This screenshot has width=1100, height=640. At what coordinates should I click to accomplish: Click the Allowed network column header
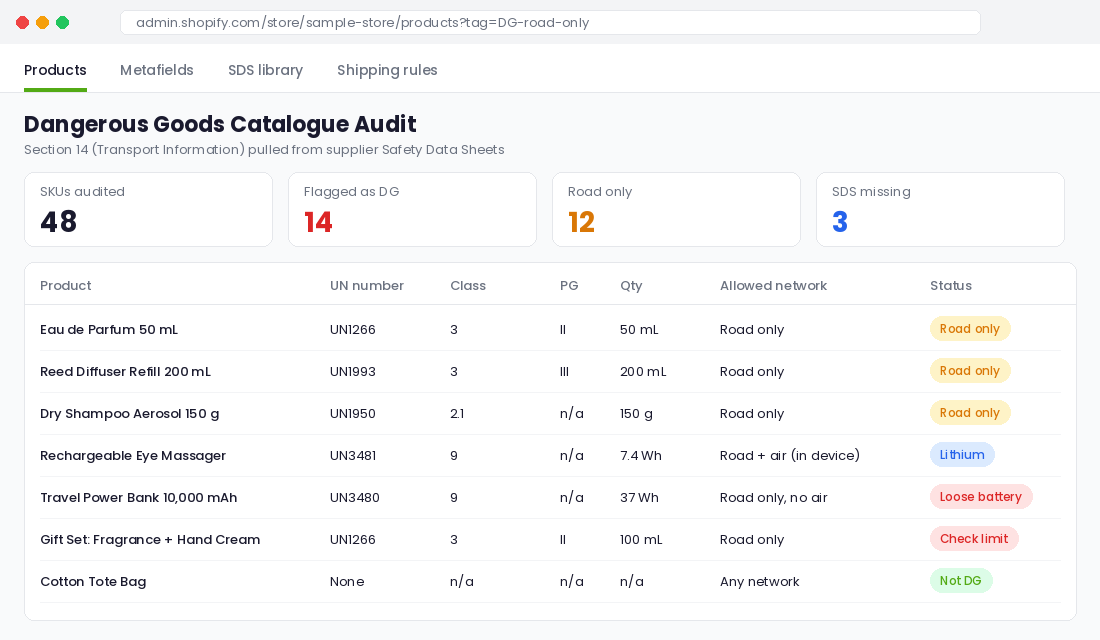(x=773, y=286)
